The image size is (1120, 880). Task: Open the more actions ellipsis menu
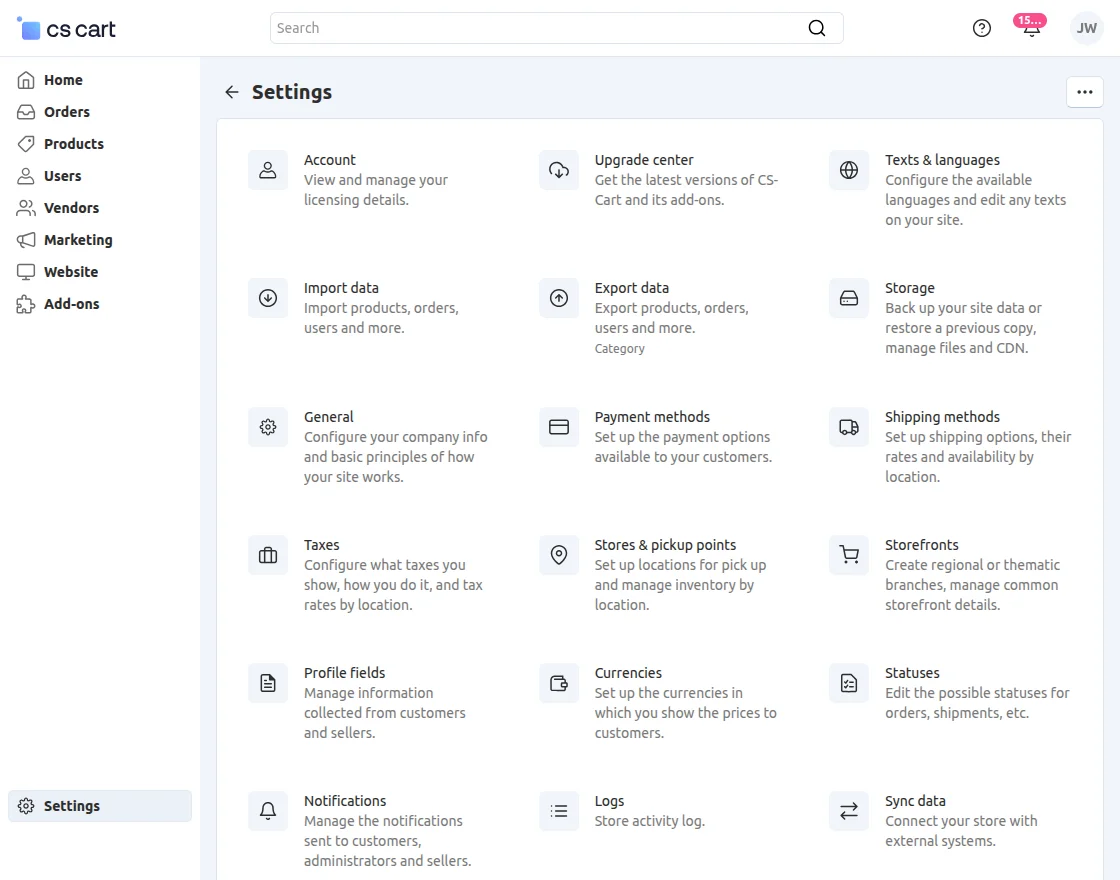click(1085, 92)
